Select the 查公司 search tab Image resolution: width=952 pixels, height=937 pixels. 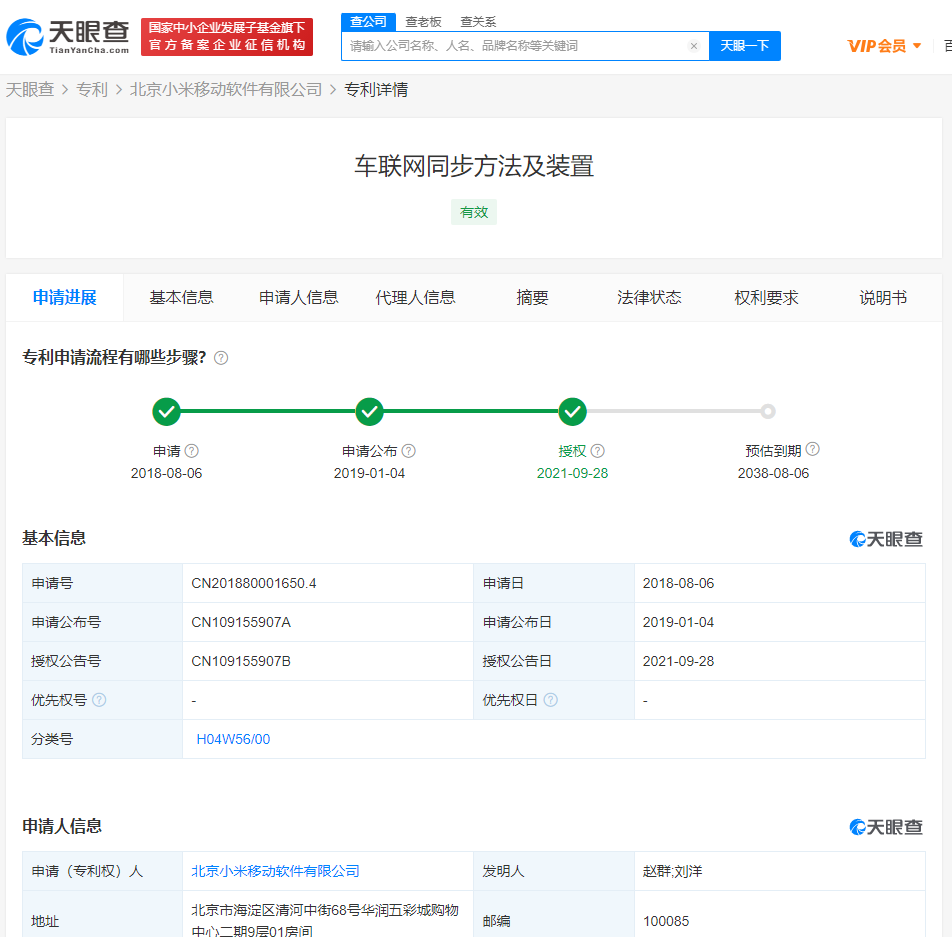click(368, 22)
